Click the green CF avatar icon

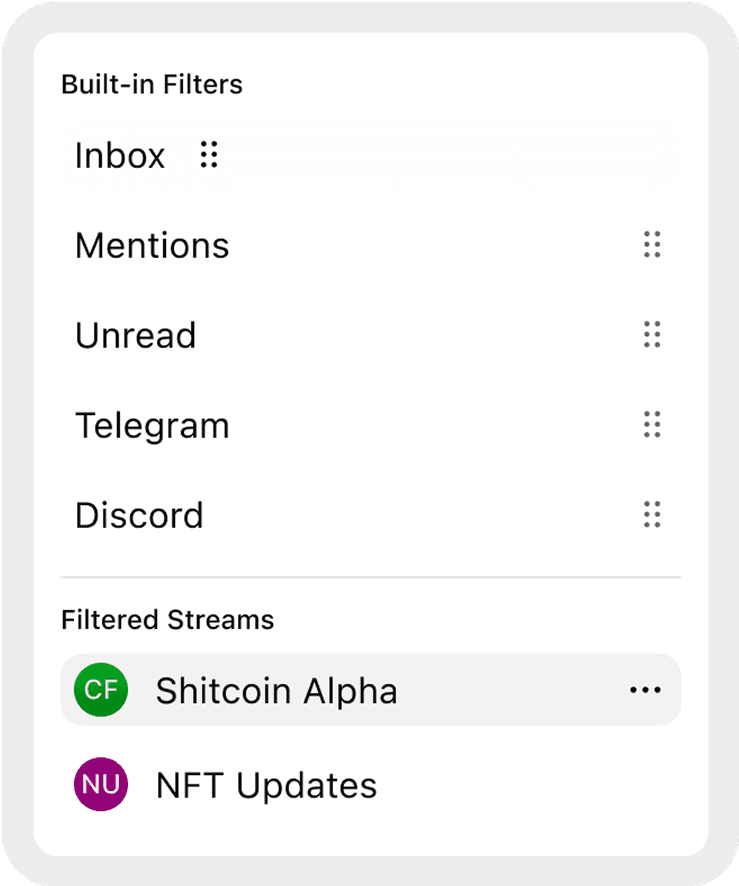[101, 690]
